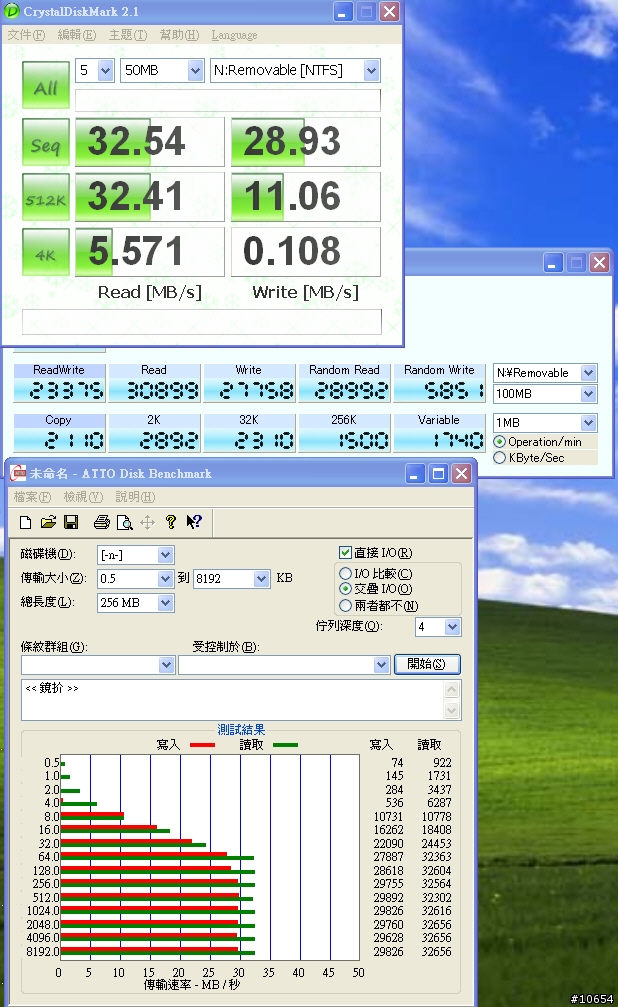Screen dimensions: 618x1007
Task: Open the 條紋群組 dropdown
Action: [x=98, y=665]
